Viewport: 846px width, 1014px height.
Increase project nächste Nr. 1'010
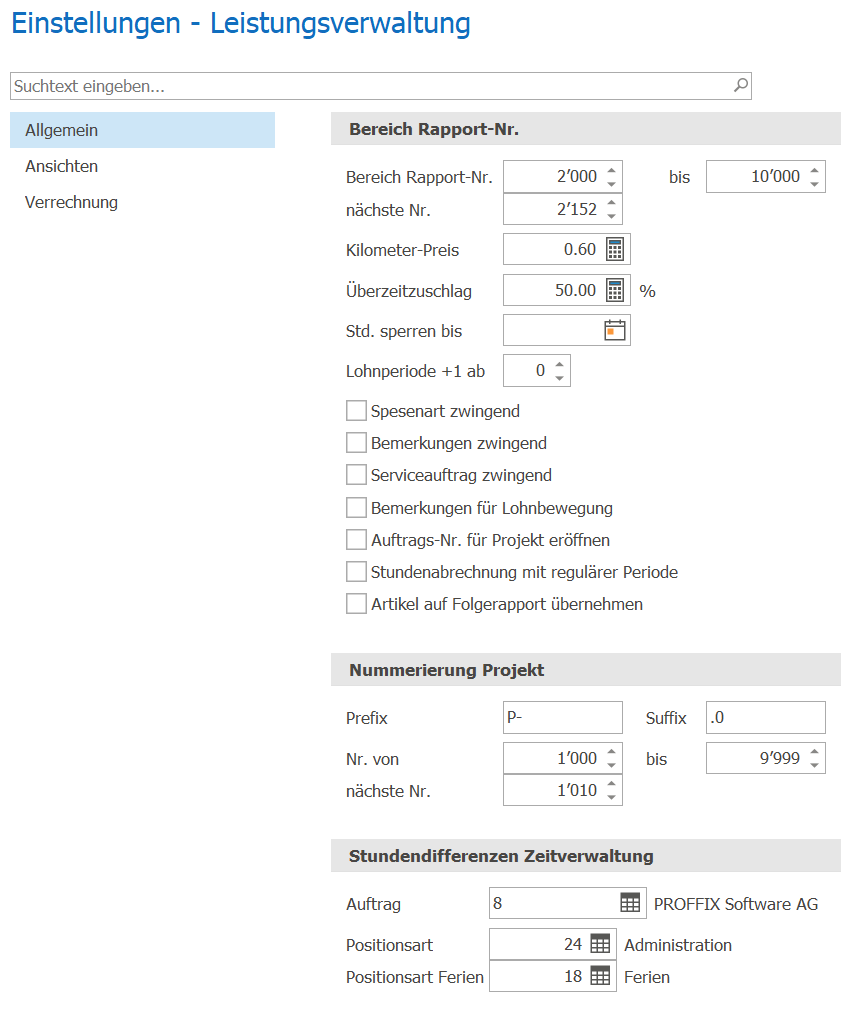click(611, 784)
